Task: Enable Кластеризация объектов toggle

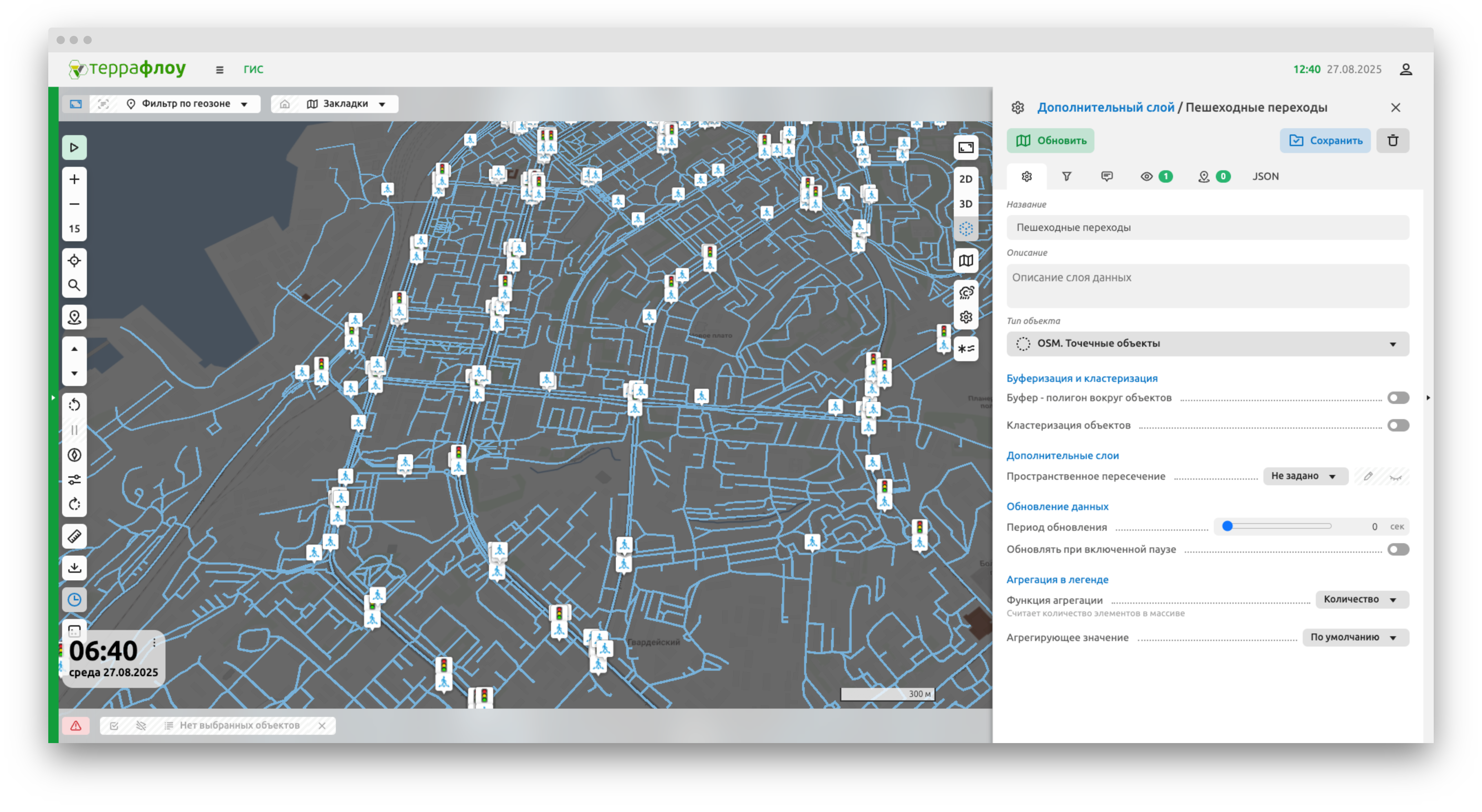Action: pos(1398,426)
